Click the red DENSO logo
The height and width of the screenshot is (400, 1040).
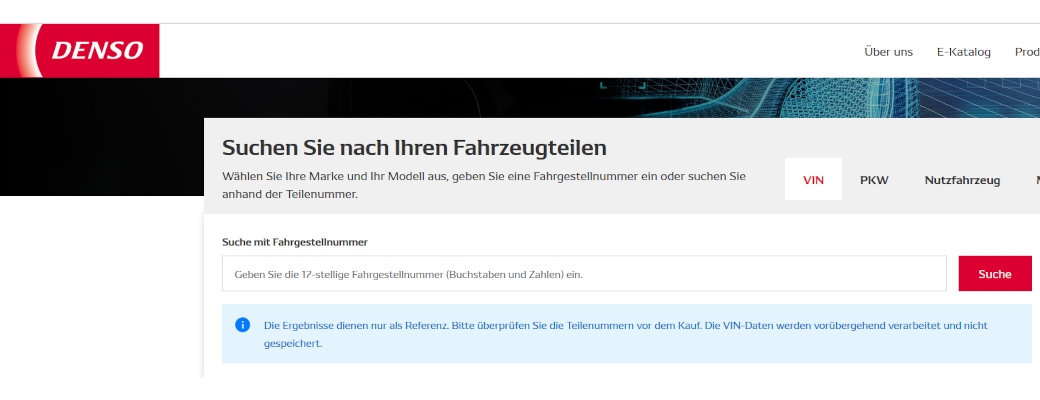97,50
